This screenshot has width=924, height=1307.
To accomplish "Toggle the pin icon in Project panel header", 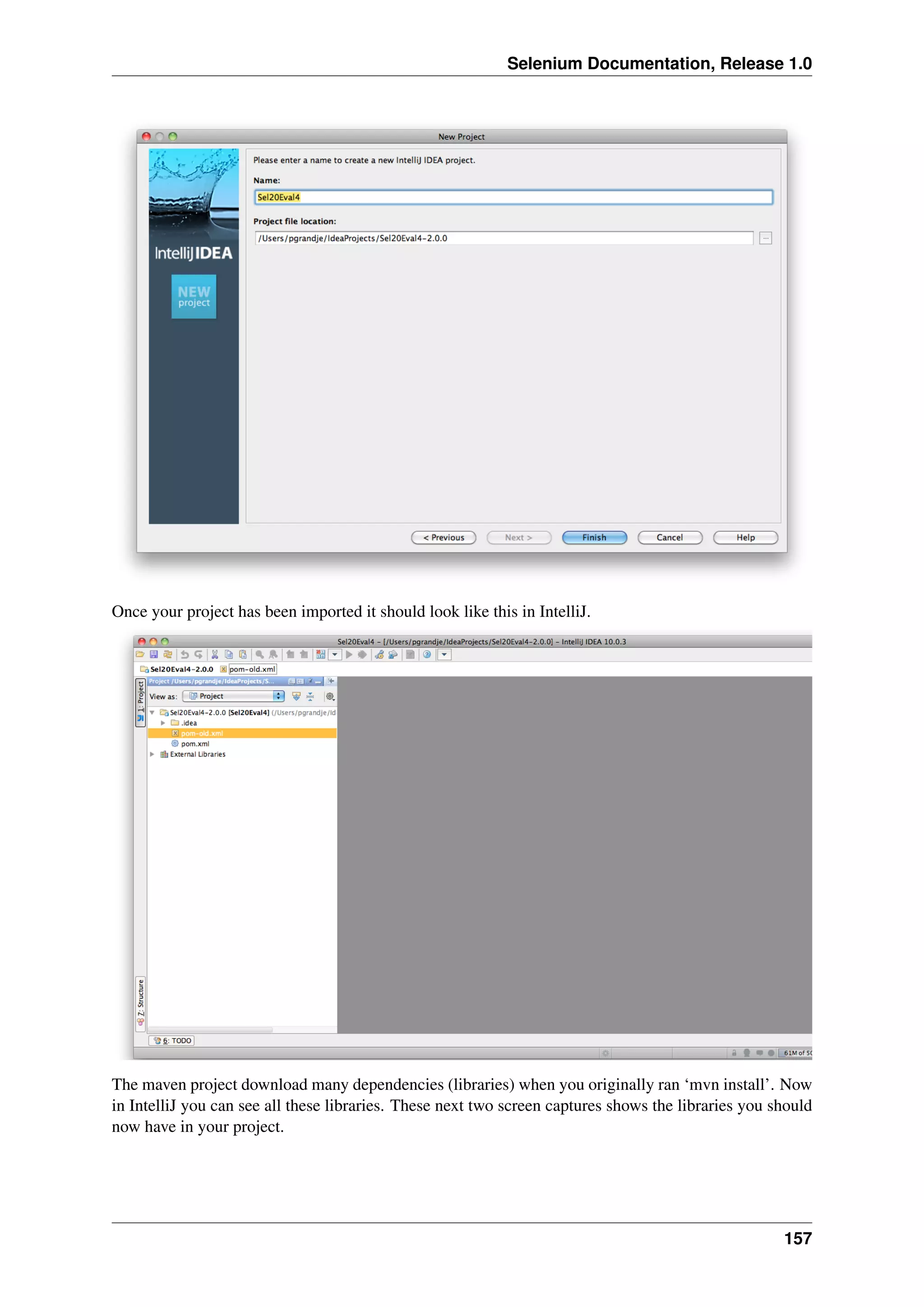I will click(310, 681).
